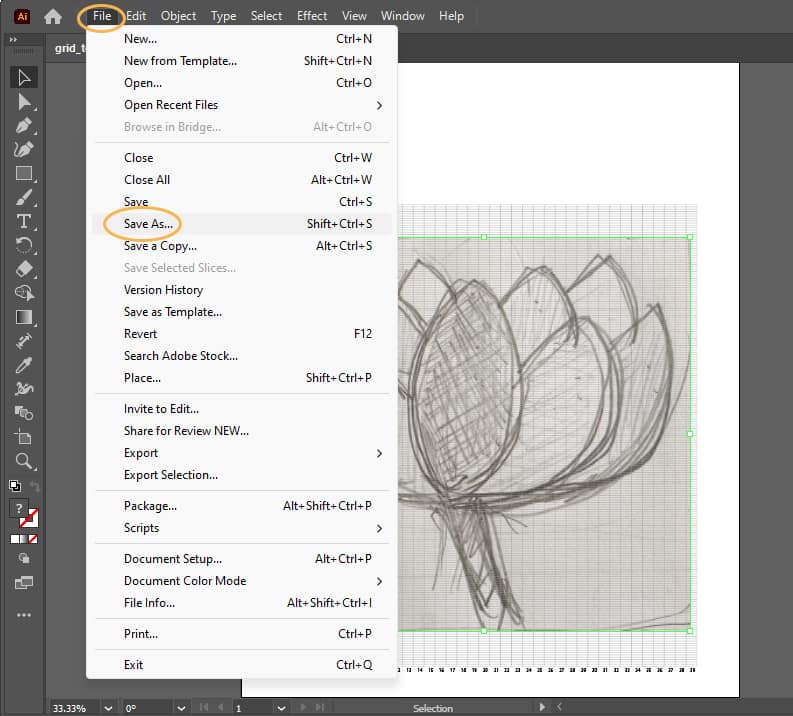The height and width of the screenshot is (716, 793).
Task: Select the Rectangle tool
Action: (x=24, y=173)
